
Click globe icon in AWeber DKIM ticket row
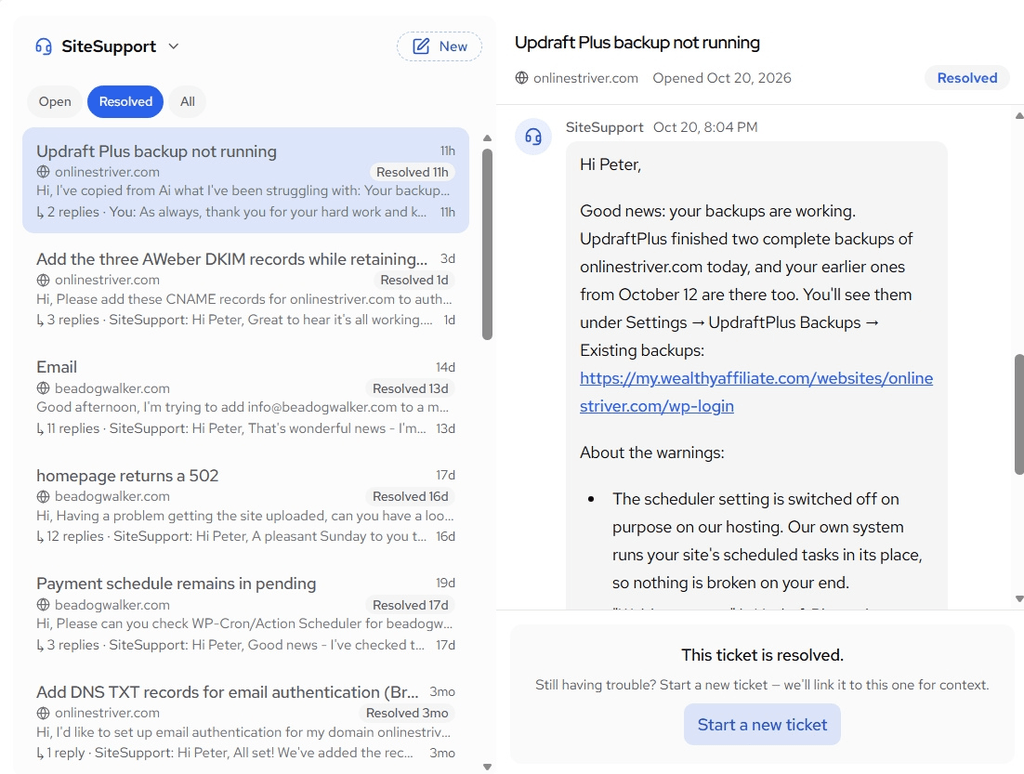[43, 280]
